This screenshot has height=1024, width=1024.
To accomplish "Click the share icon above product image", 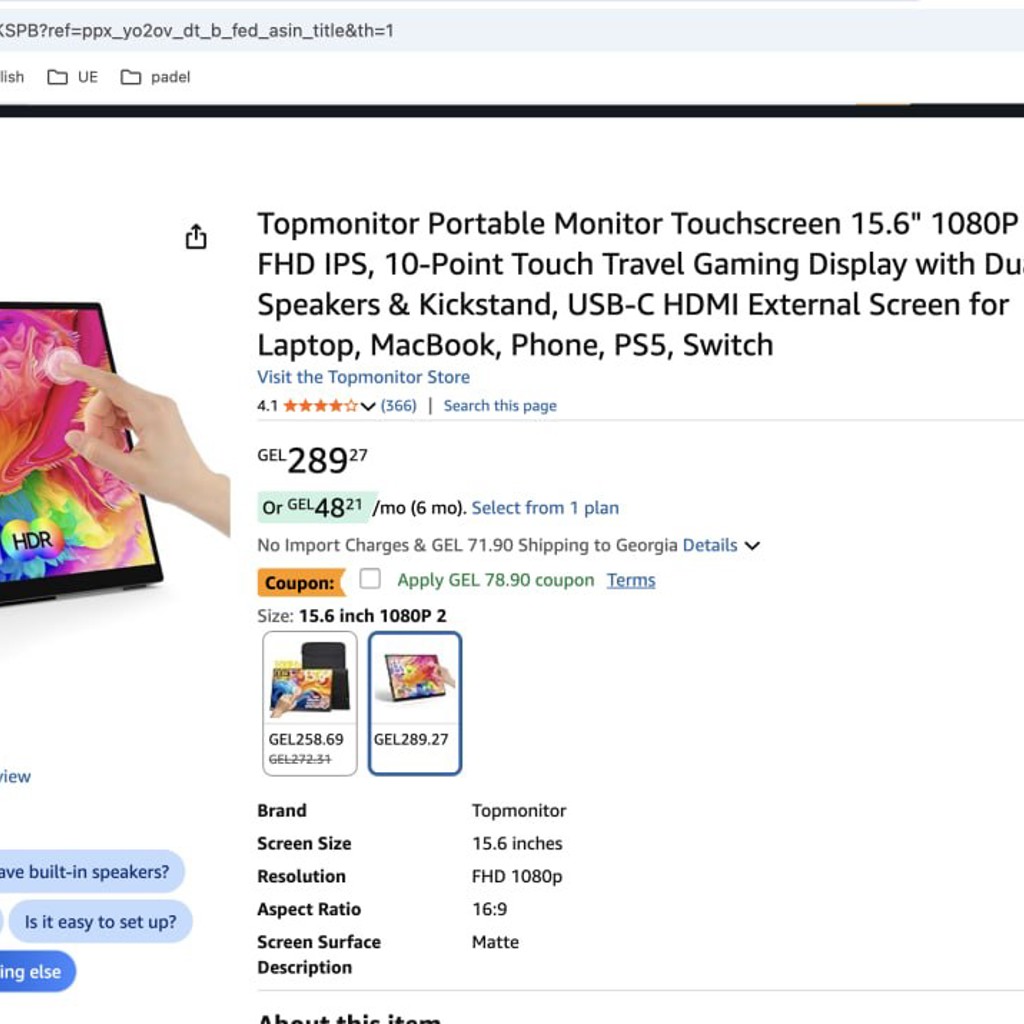I will (196, 236).
